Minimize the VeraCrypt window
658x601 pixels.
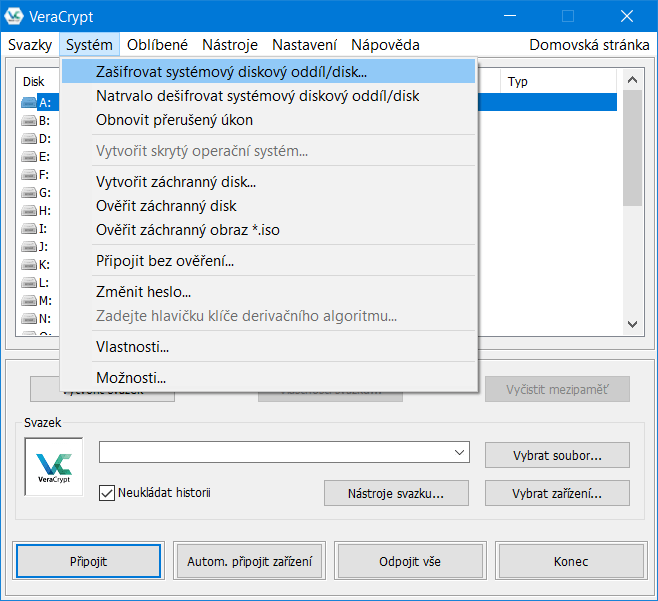[x=510, y=16]
